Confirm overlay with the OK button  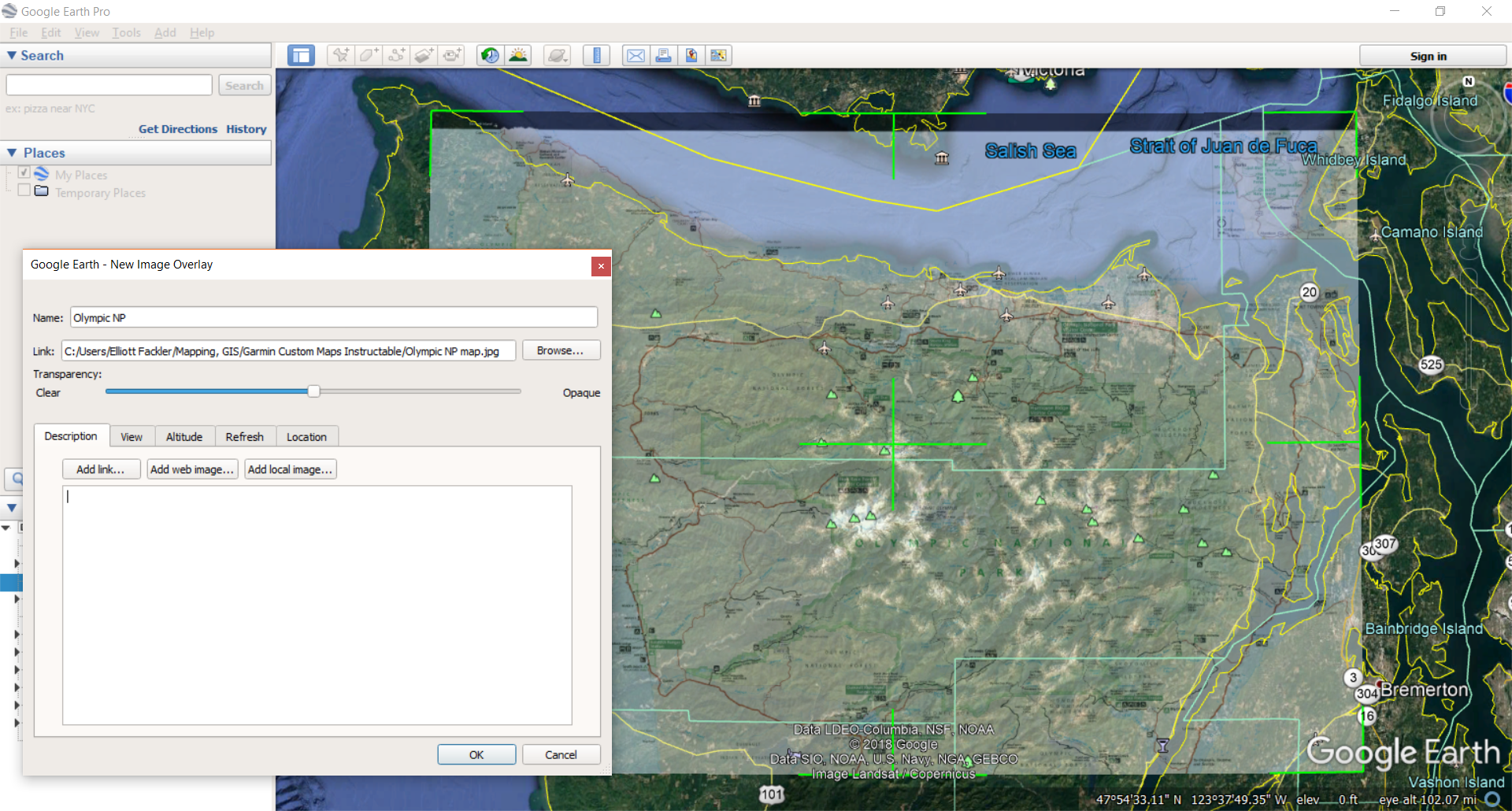pos(476,754)
